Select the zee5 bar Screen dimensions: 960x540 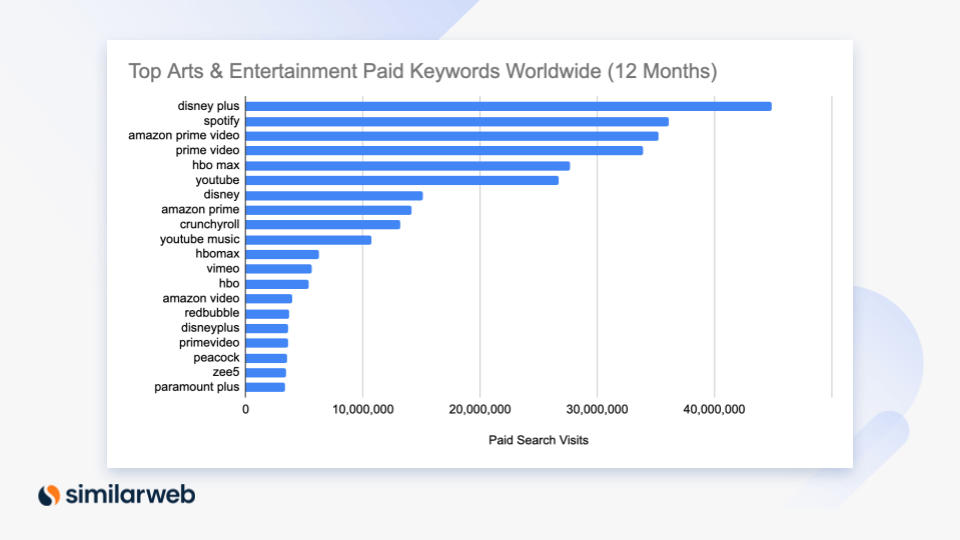[x=266, y=373]
